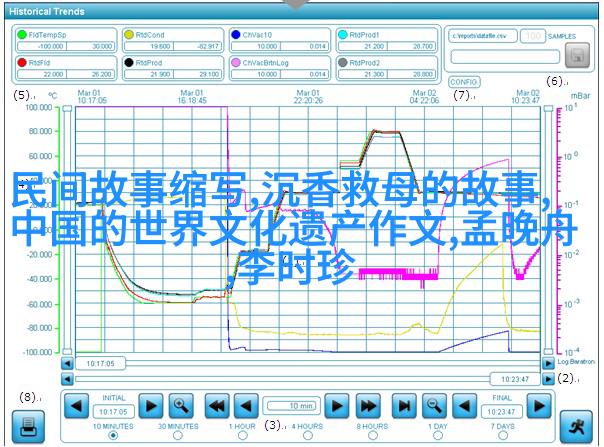The image size is (604, 447).
Task: Increase INITIAL time with its right arrow
Action: 151,406
